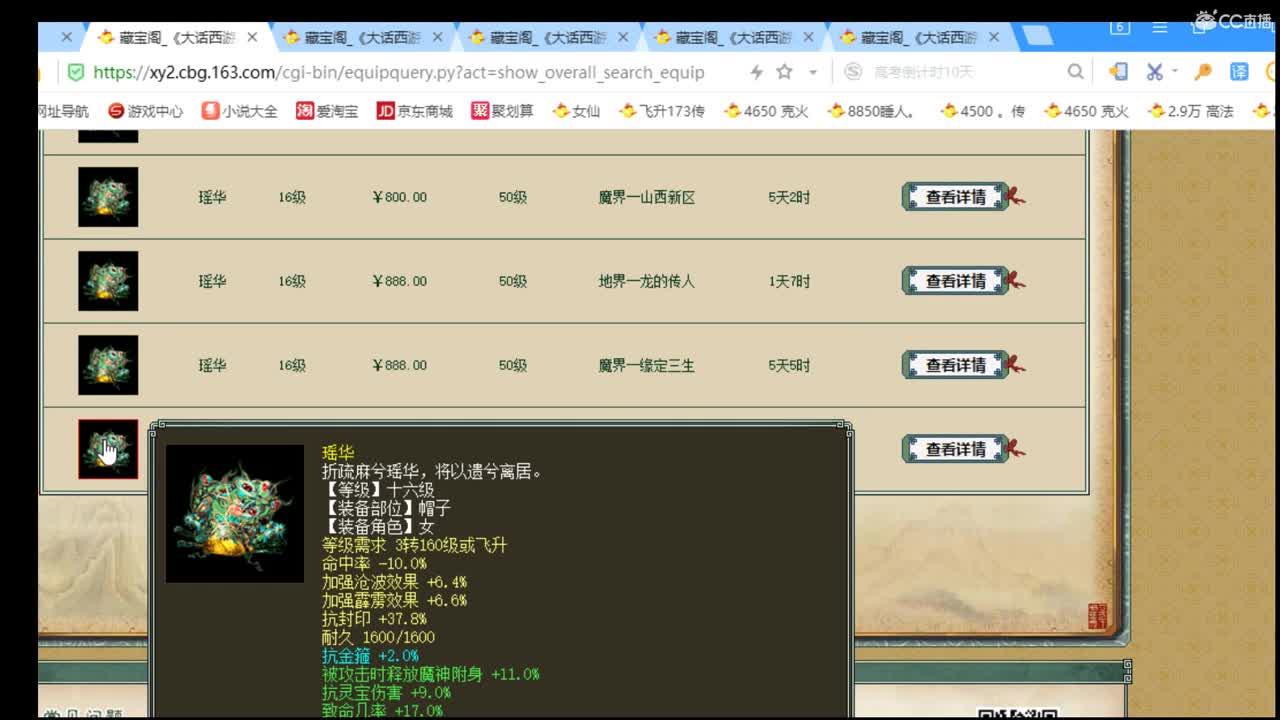
Task: Click the URL address field
Action: click(399, 72)
